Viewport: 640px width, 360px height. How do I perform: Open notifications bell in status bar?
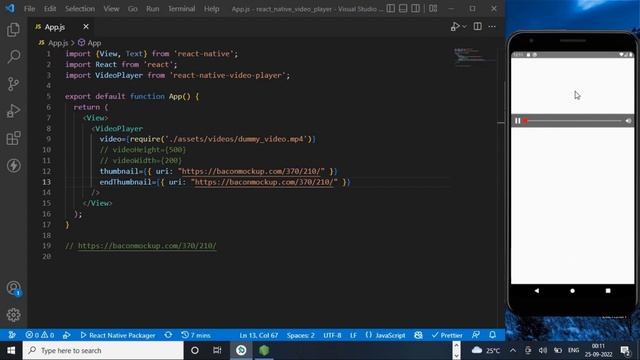tap(493, 335)
